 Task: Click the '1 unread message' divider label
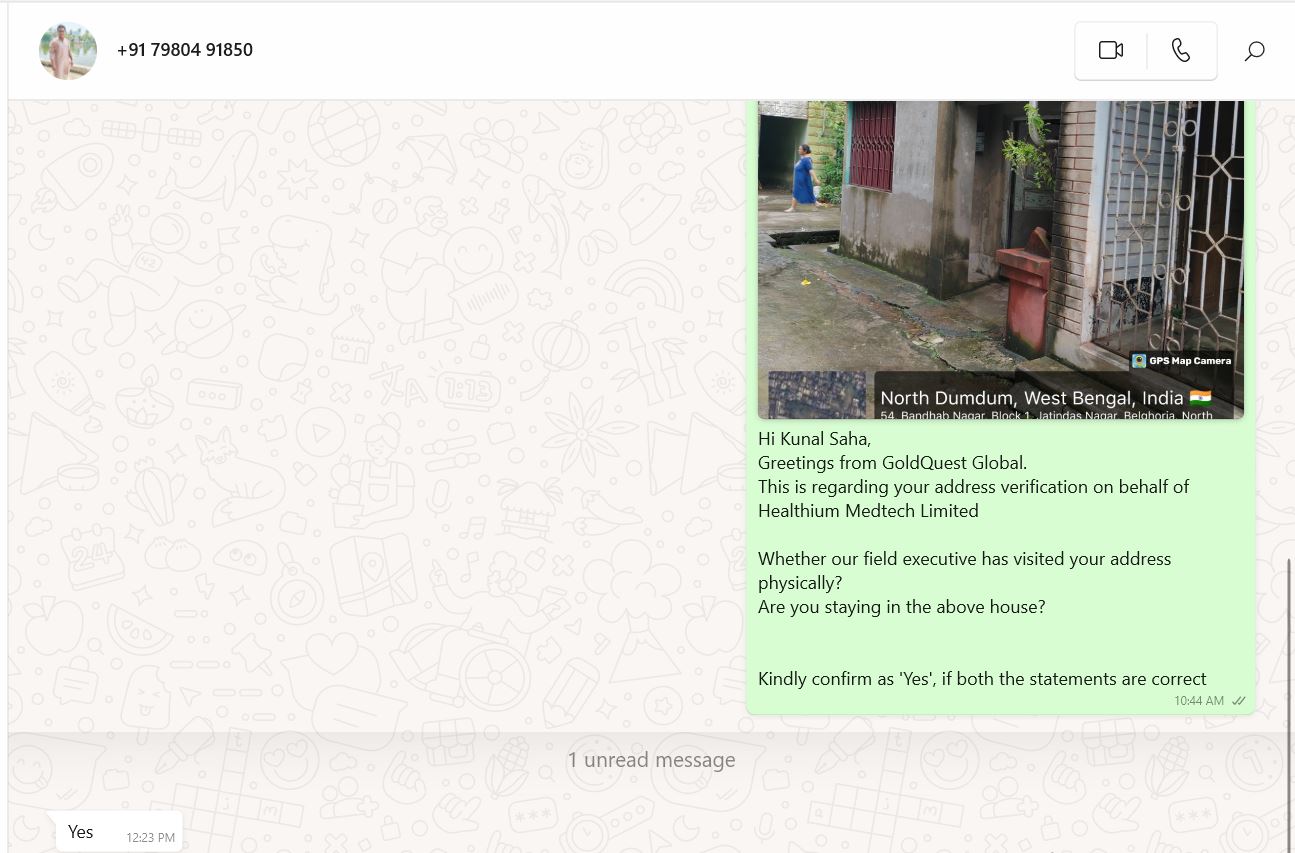(651, 760)
